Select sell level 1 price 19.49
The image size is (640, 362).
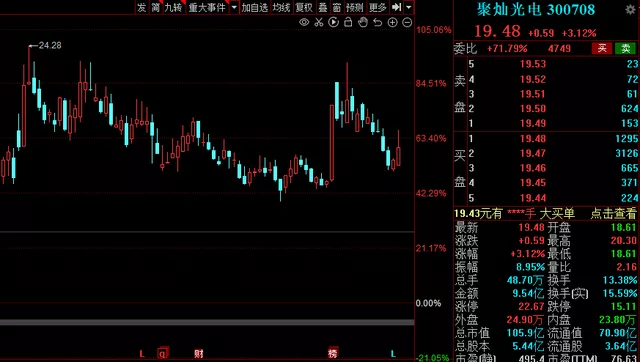click(533, 123)
